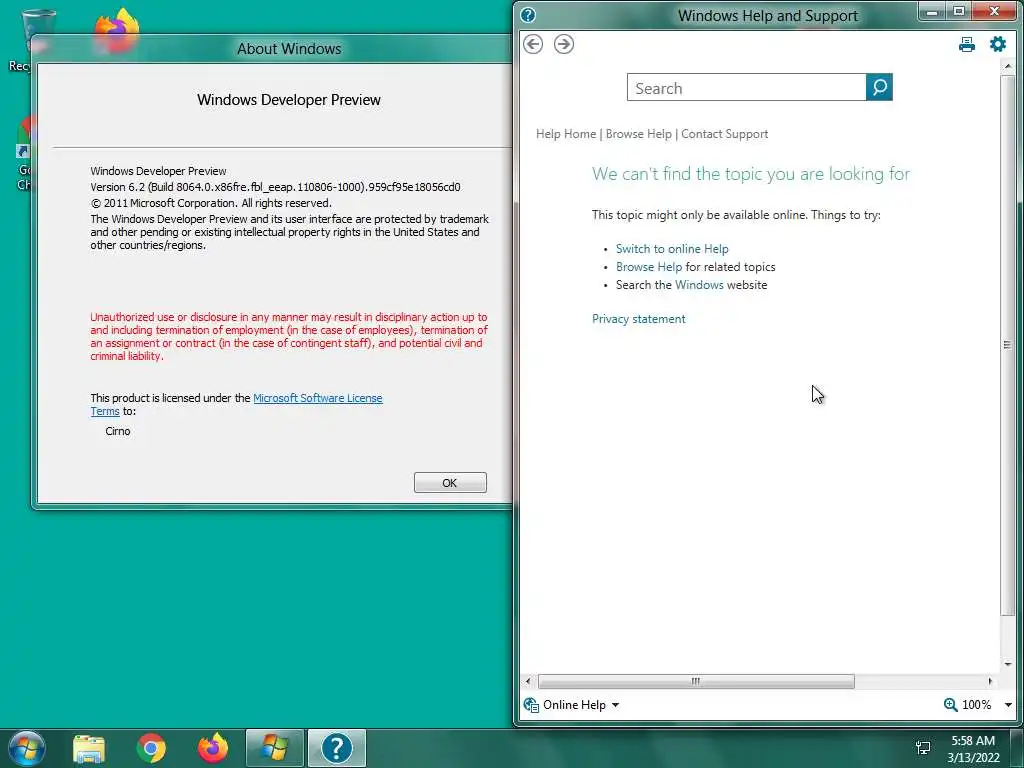Print the help topic using printer icon
The width and height of the screenshot is (1024, 768).
point(967,44)
